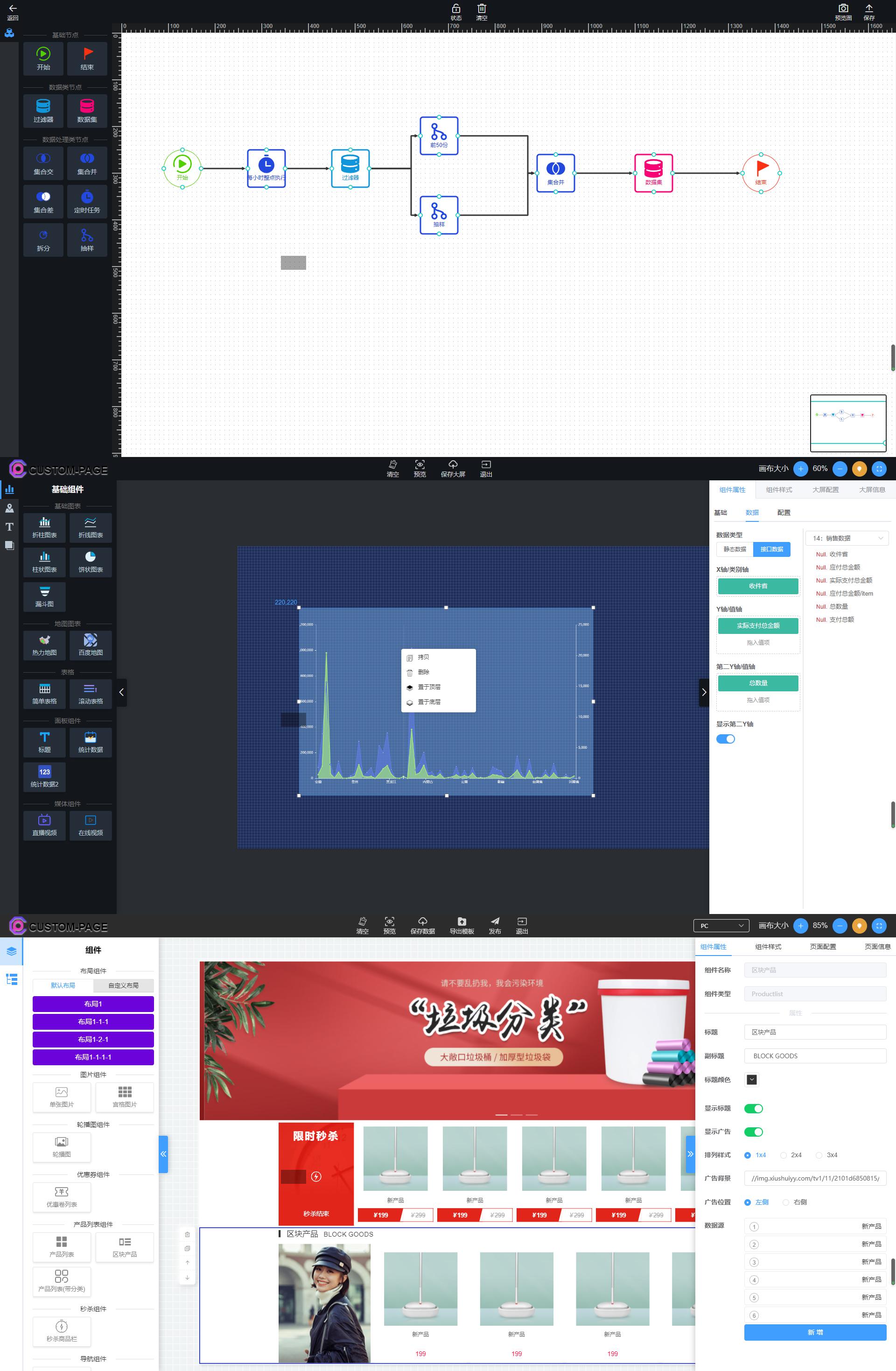Open the PC device dropdown
The height and width of the screenshot is (1371, 896).
(721, 926)
